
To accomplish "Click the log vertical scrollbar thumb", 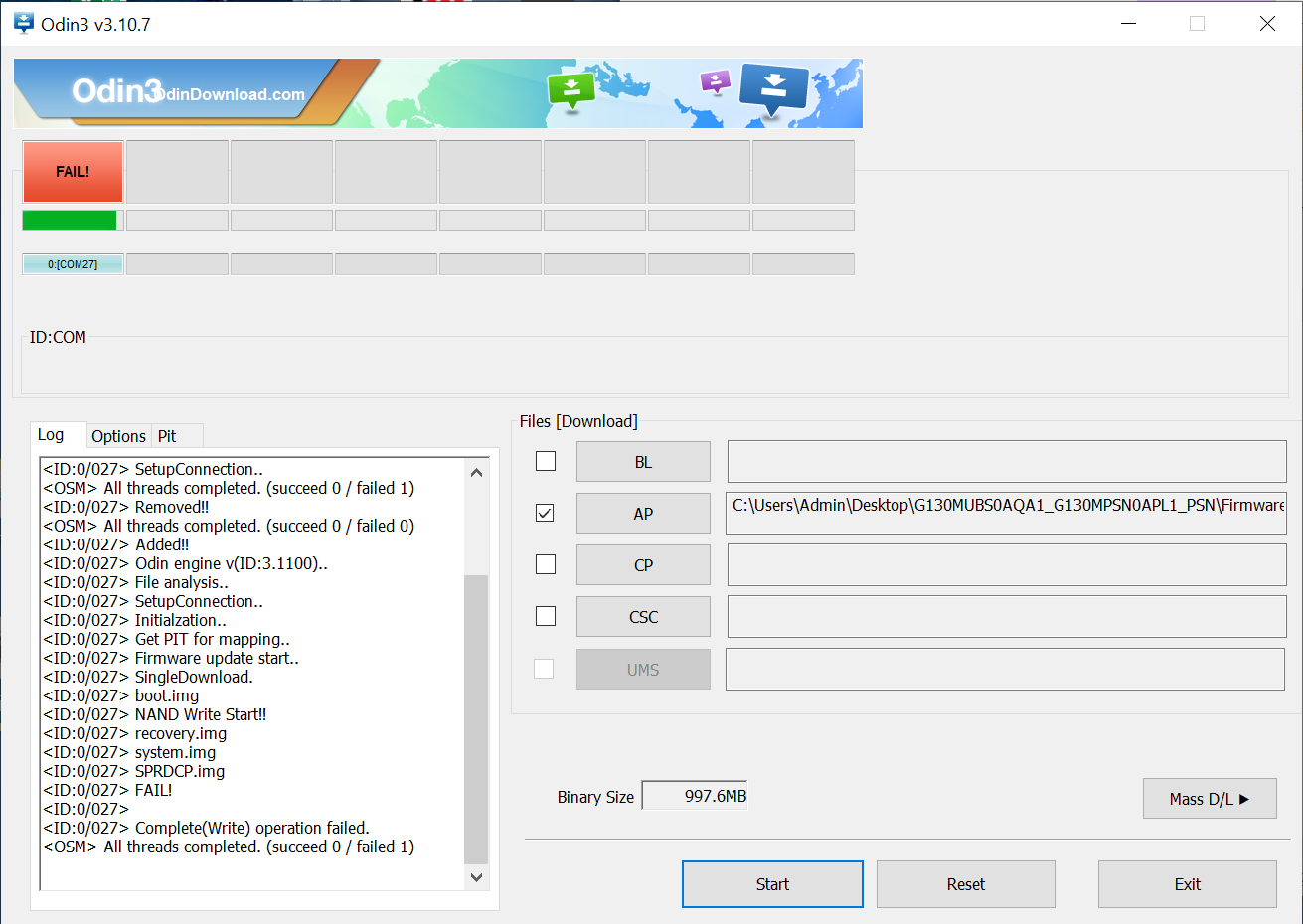I will coord(476,718).
